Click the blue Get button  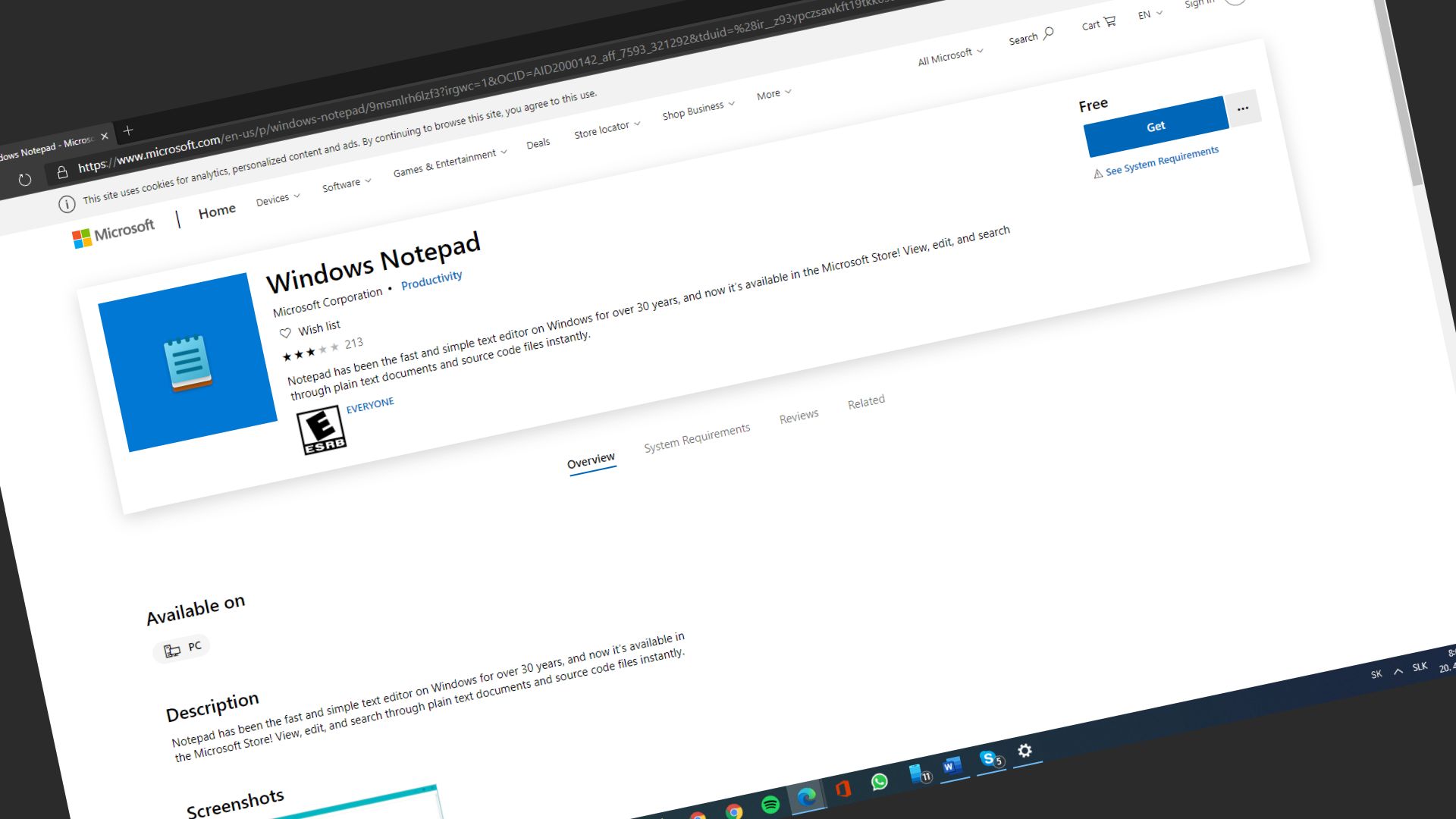1156,127
